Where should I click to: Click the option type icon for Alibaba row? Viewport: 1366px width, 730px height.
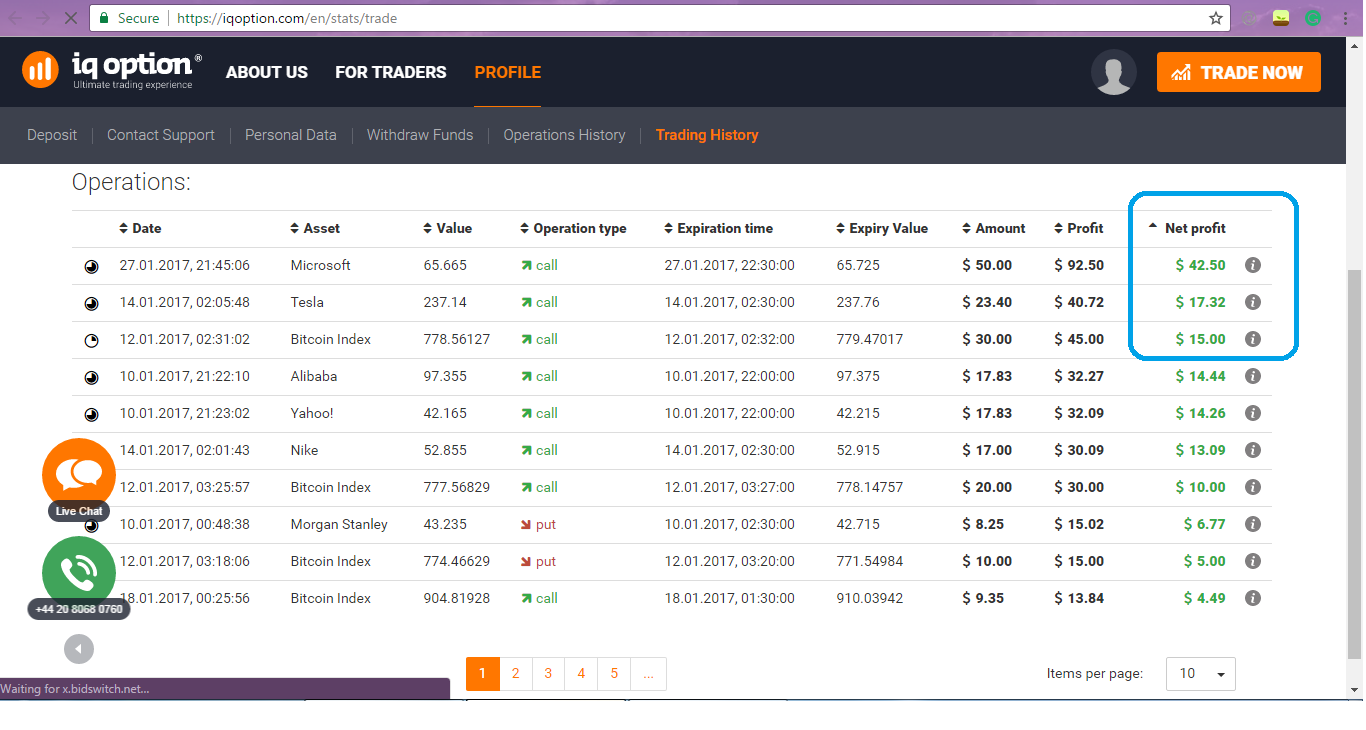(91, 377)
